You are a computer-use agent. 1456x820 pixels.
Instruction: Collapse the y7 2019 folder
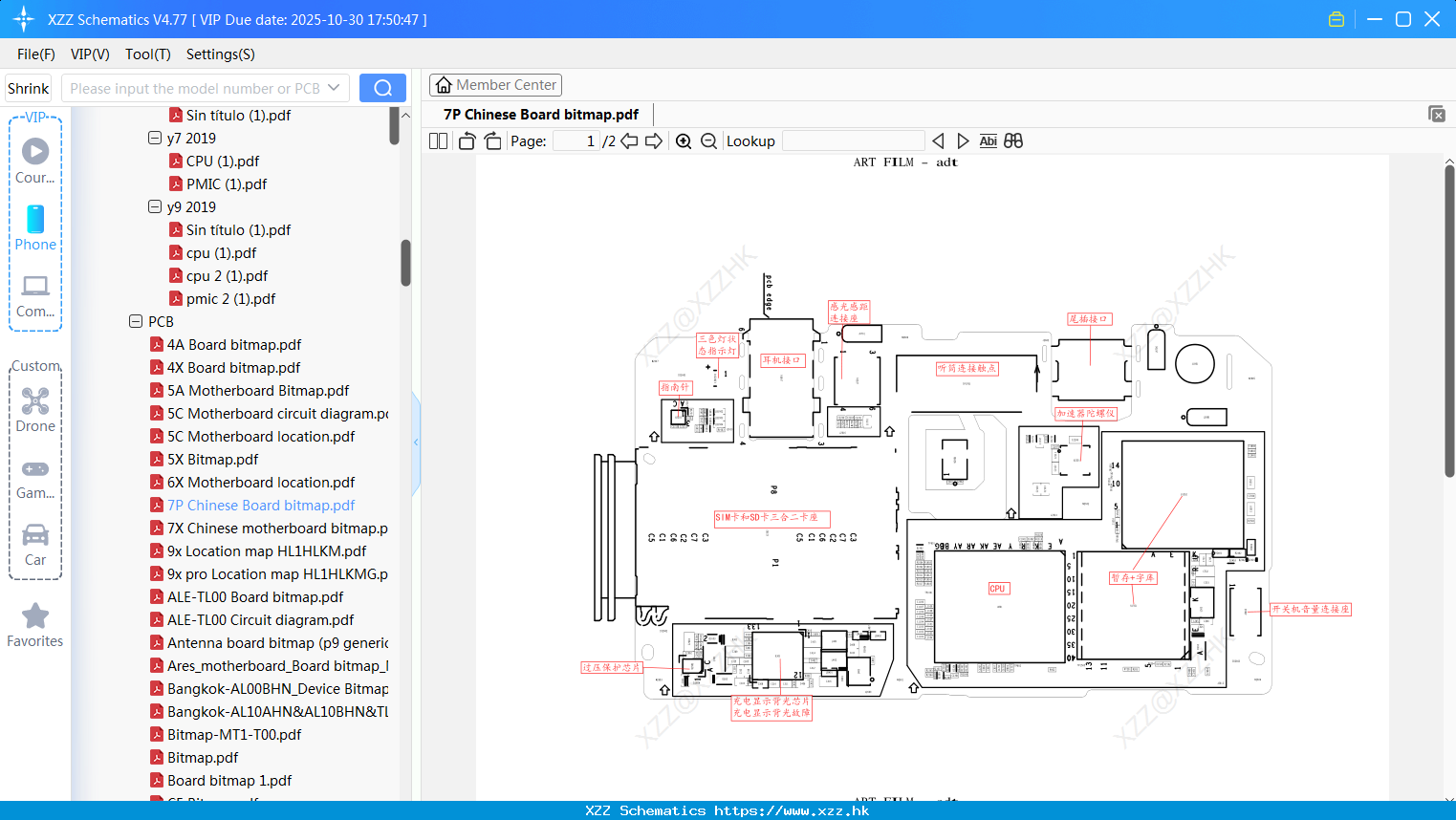coord(155,138)
